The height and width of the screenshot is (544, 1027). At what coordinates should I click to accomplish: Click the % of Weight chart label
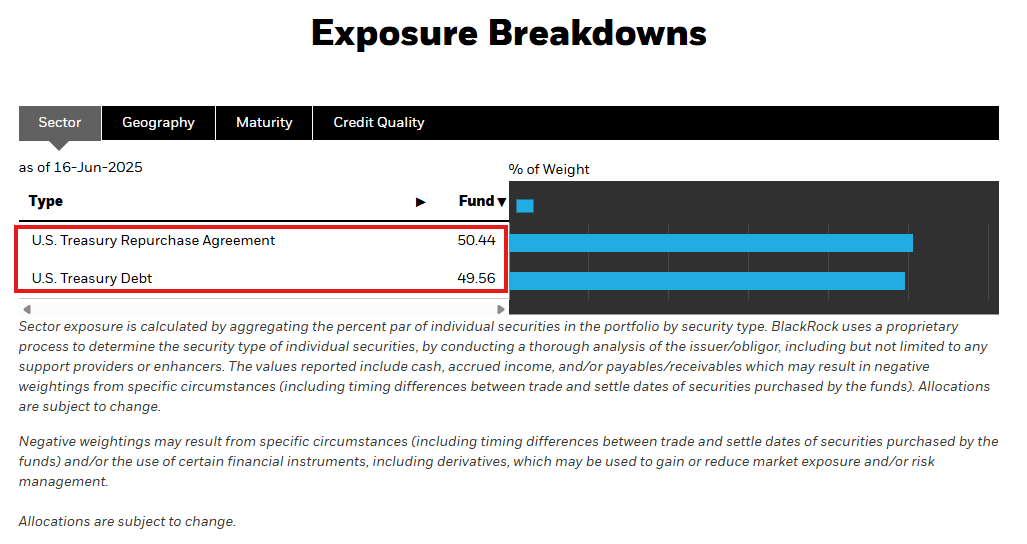point(549,170)
